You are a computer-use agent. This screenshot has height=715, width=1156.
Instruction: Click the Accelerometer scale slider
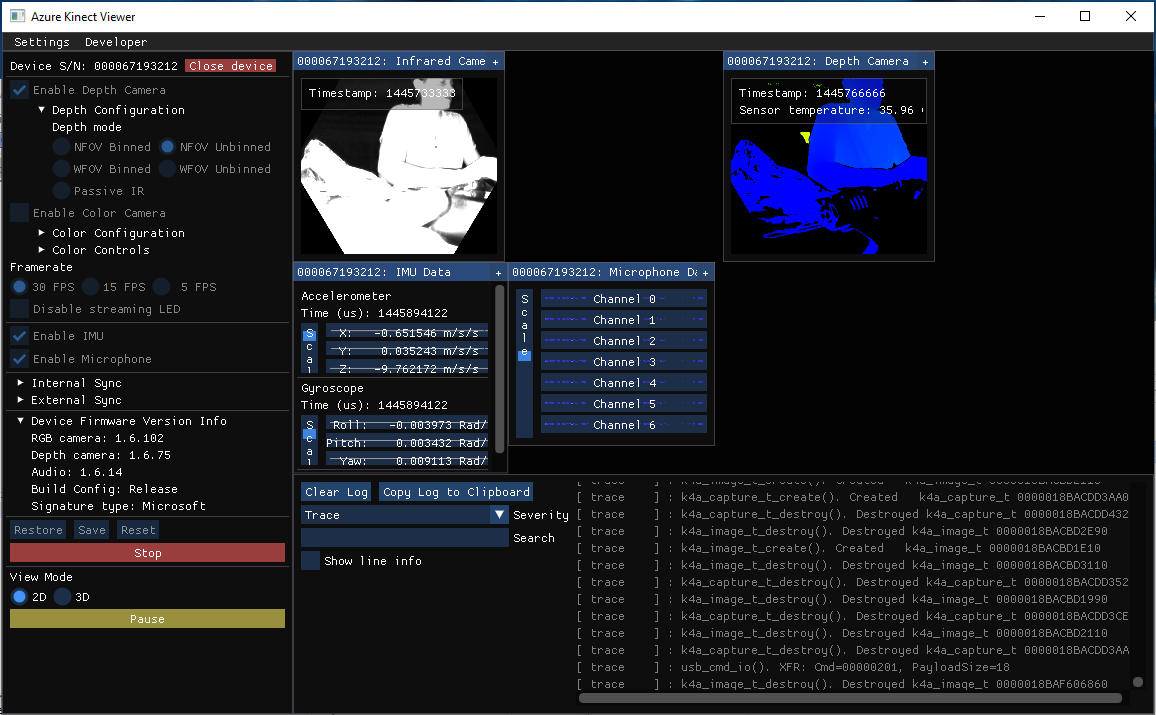[310, 349]
